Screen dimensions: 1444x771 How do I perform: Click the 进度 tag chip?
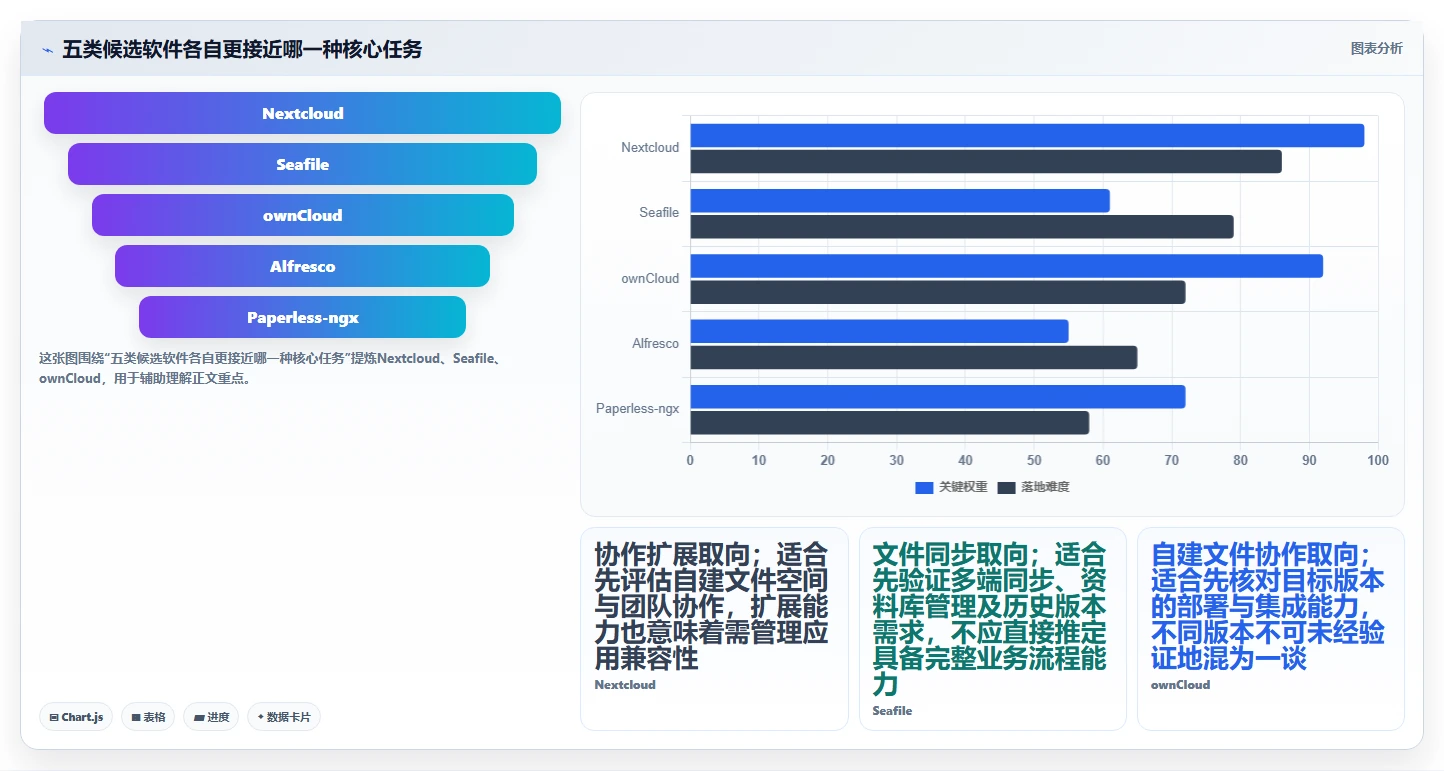pyautogui.click(x=211, y=717)
